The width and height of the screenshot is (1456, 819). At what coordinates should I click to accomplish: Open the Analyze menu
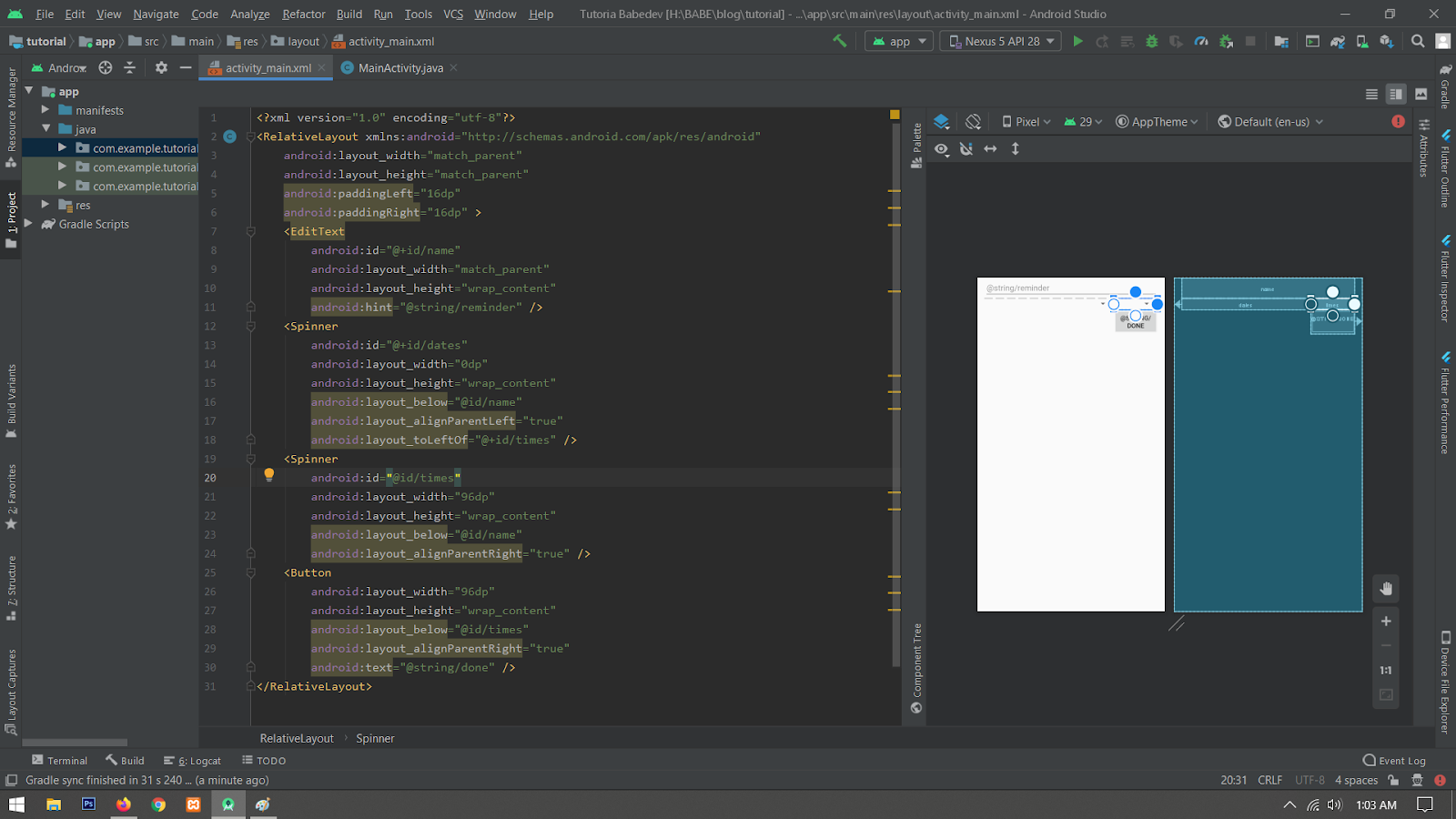click(250, 14)
